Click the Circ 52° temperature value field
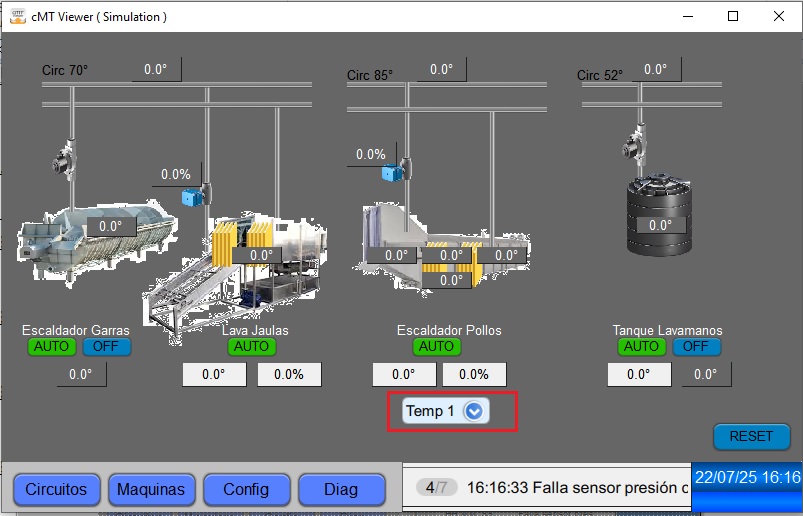Viewport: 803px width, 516px height. coord(656,69)
